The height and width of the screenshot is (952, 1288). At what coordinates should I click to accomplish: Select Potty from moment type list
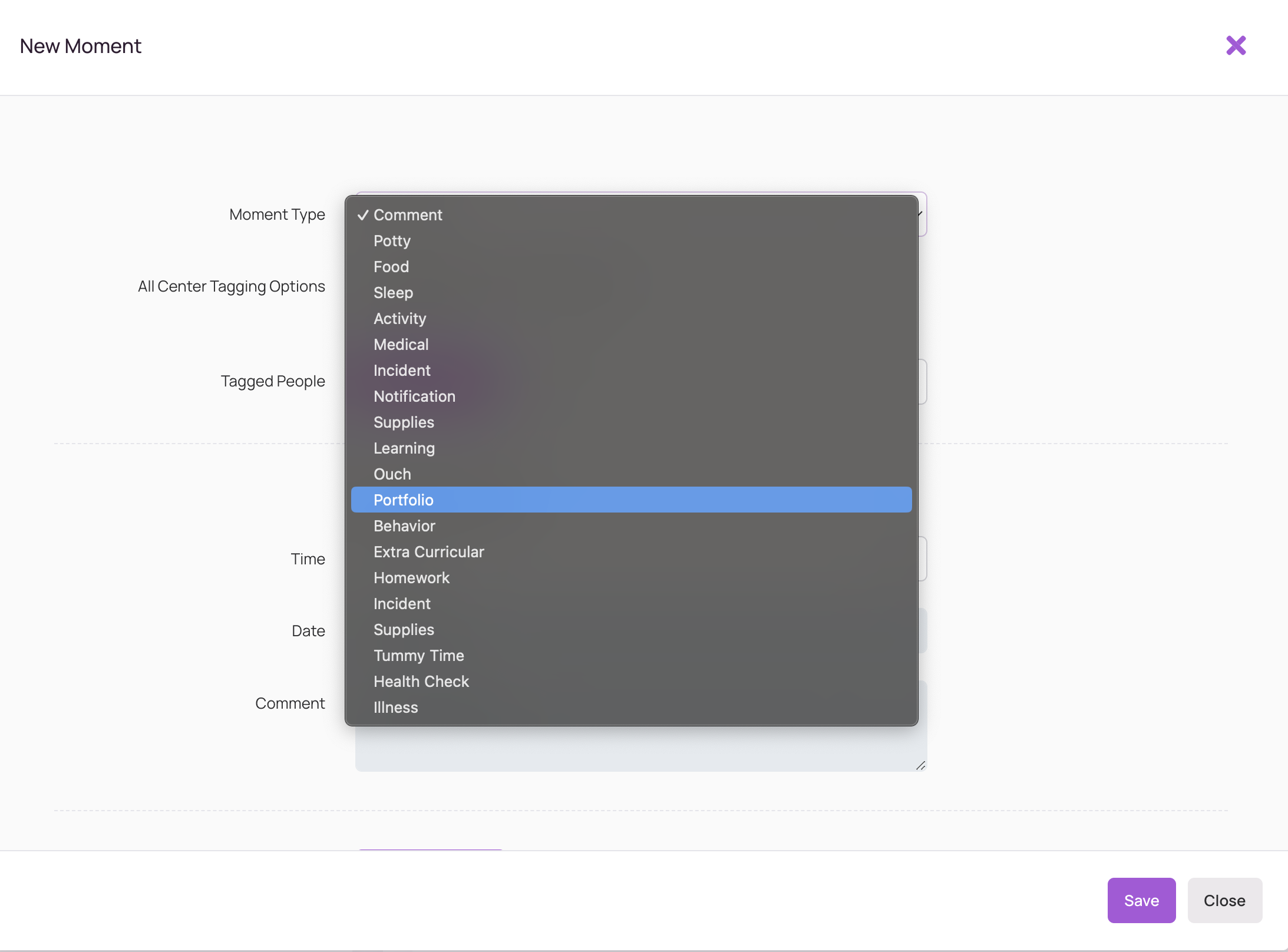(x=392, y=241)
